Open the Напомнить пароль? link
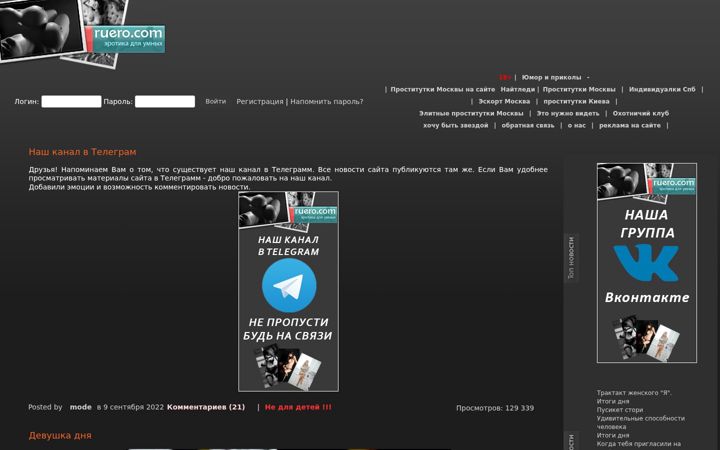 pos(326,101)
